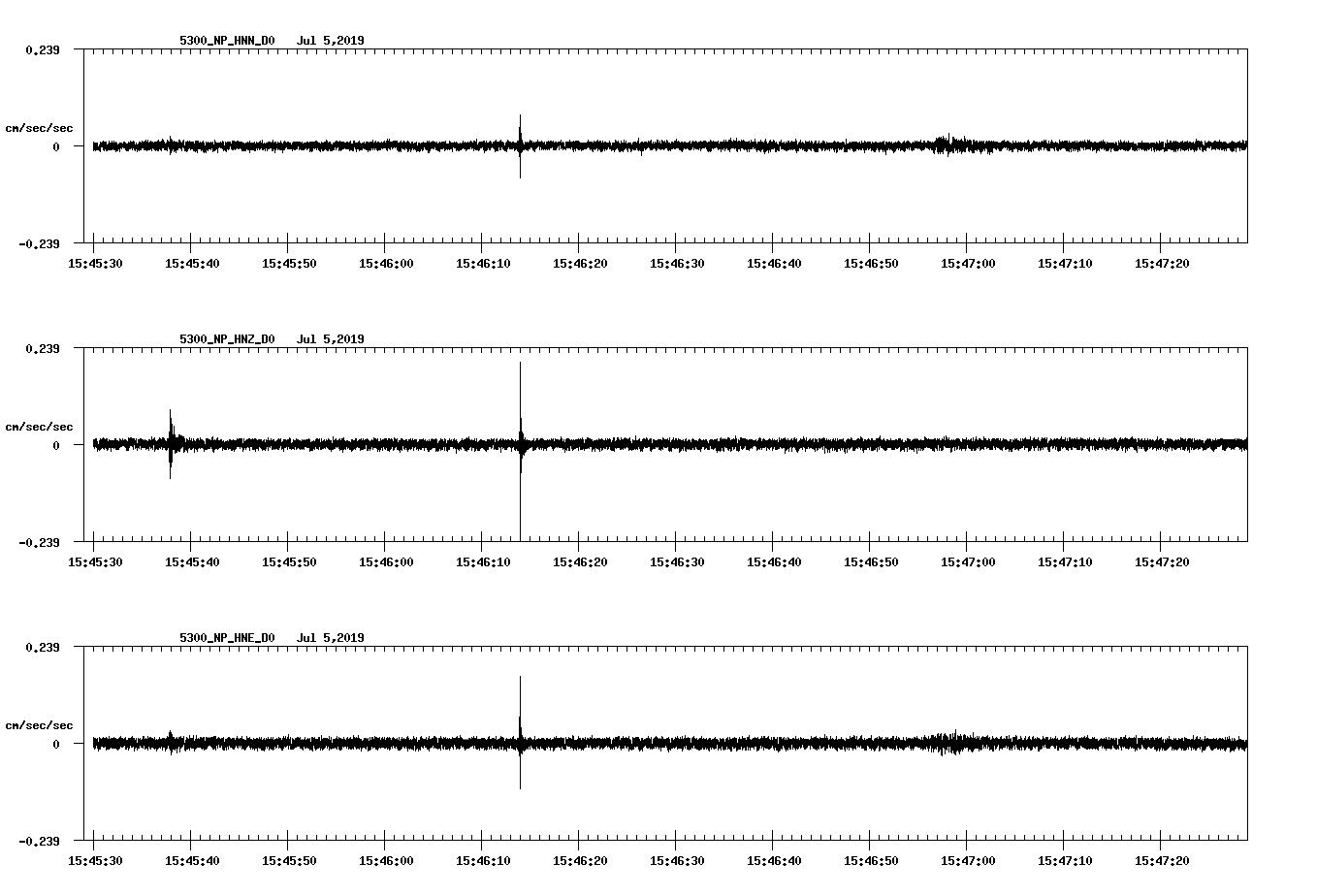Viewport: 1317px width, 896px height.
Task: Click the 15:46:58 tremor in HNN trace
Action: tap(948, 144)
